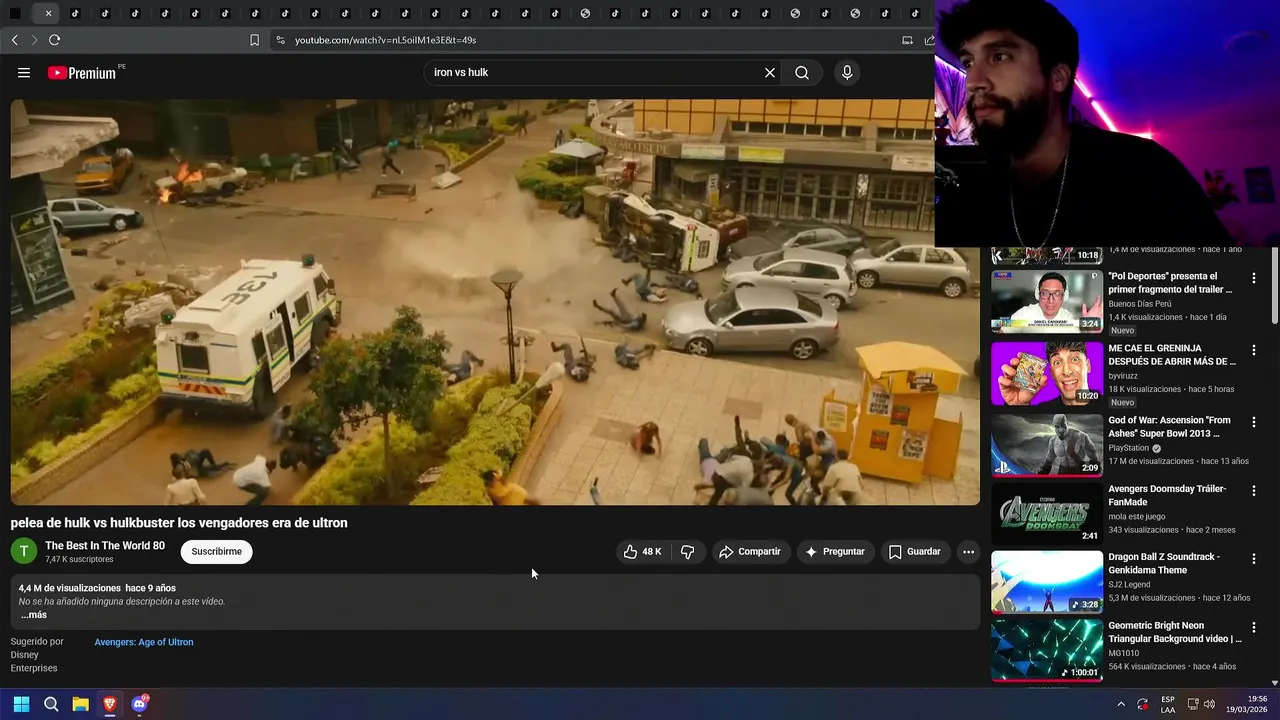Click the browser address bar URL
Viewport: 1280px width, 720px height.
coord(385,40)
